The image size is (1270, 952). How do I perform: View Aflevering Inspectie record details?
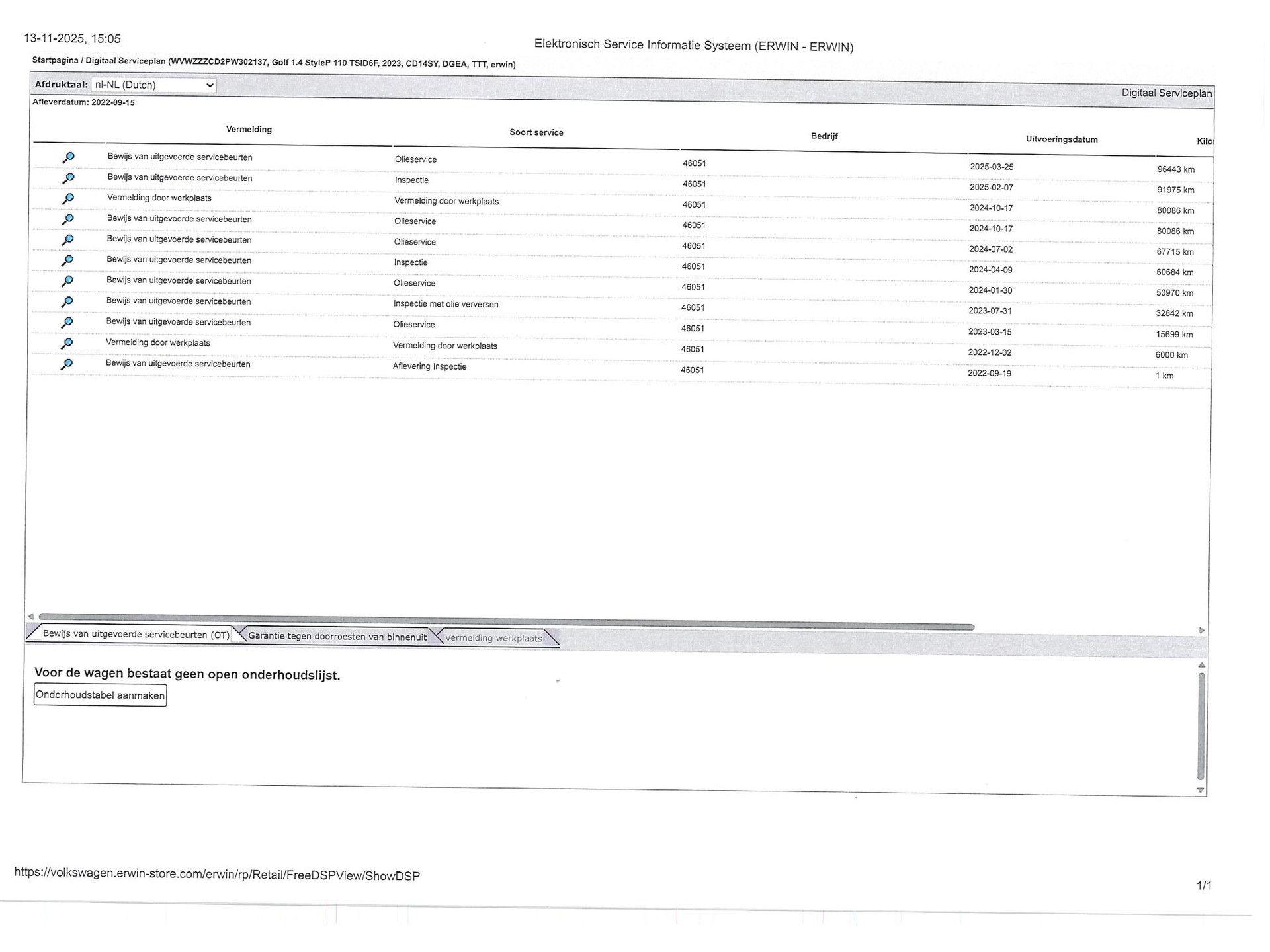[66, 364]
